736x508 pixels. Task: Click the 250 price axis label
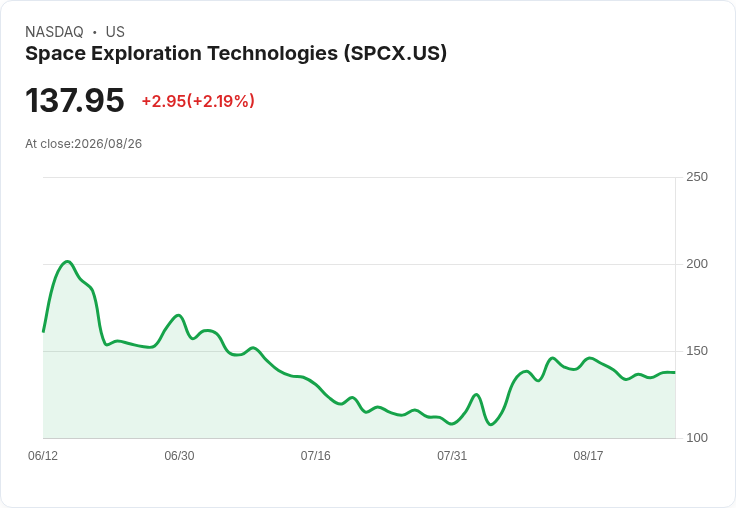coord(697,177)
